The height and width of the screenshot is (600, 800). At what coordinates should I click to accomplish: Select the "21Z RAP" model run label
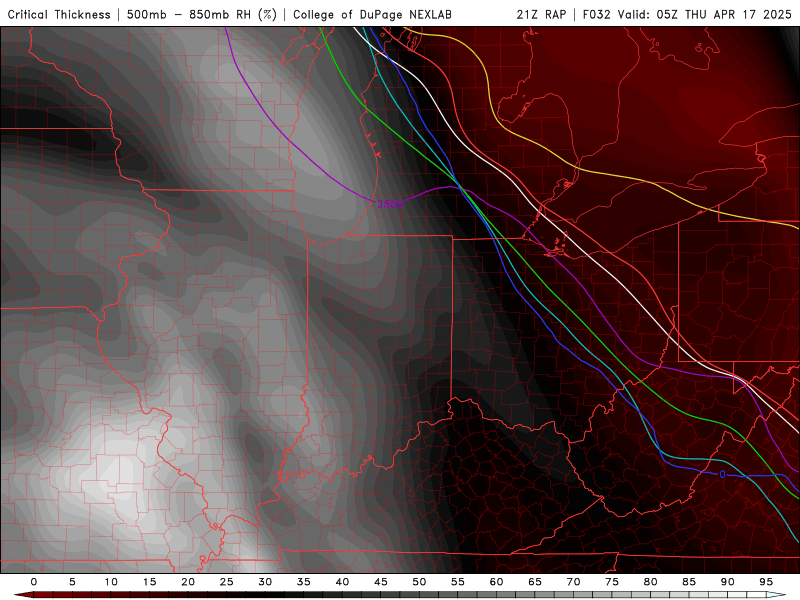pos(541,14)
